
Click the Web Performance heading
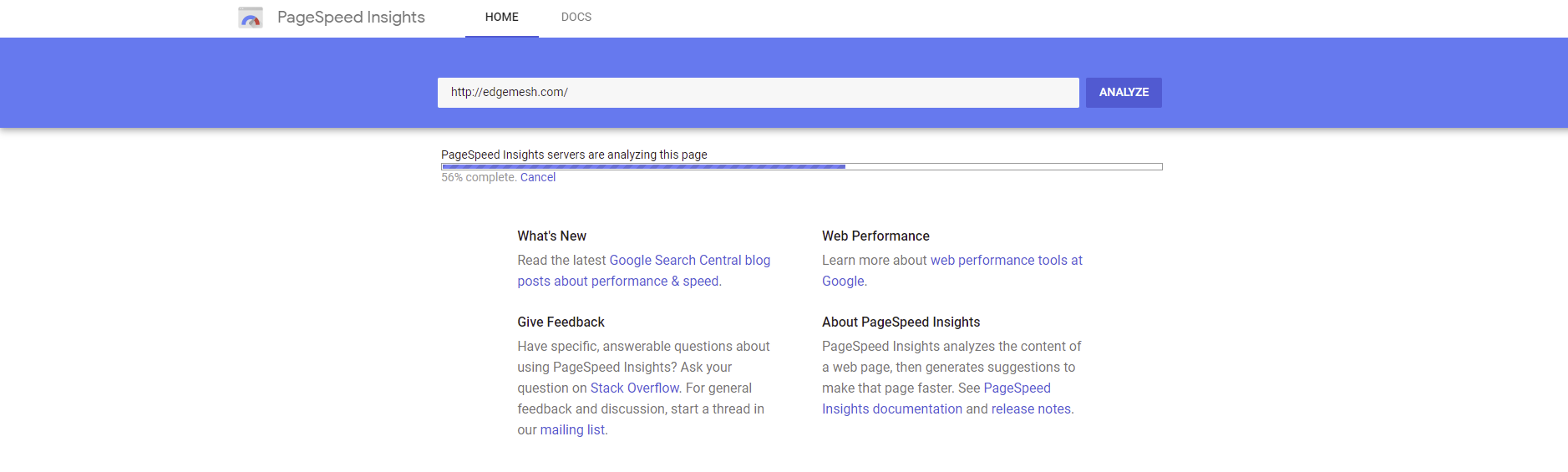tap(875, 236)
